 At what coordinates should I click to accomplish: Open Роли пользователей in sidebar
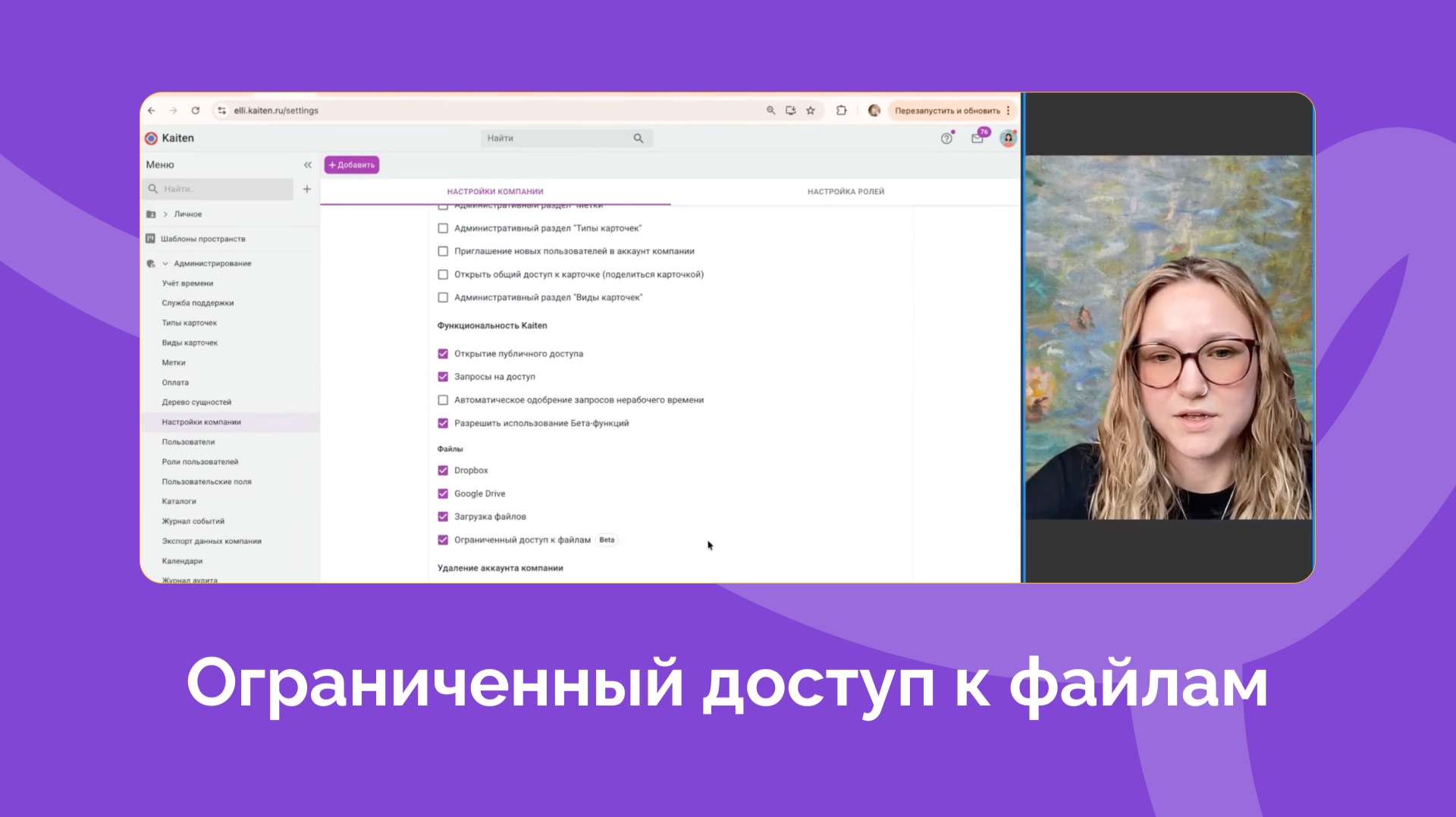[199, 462]
